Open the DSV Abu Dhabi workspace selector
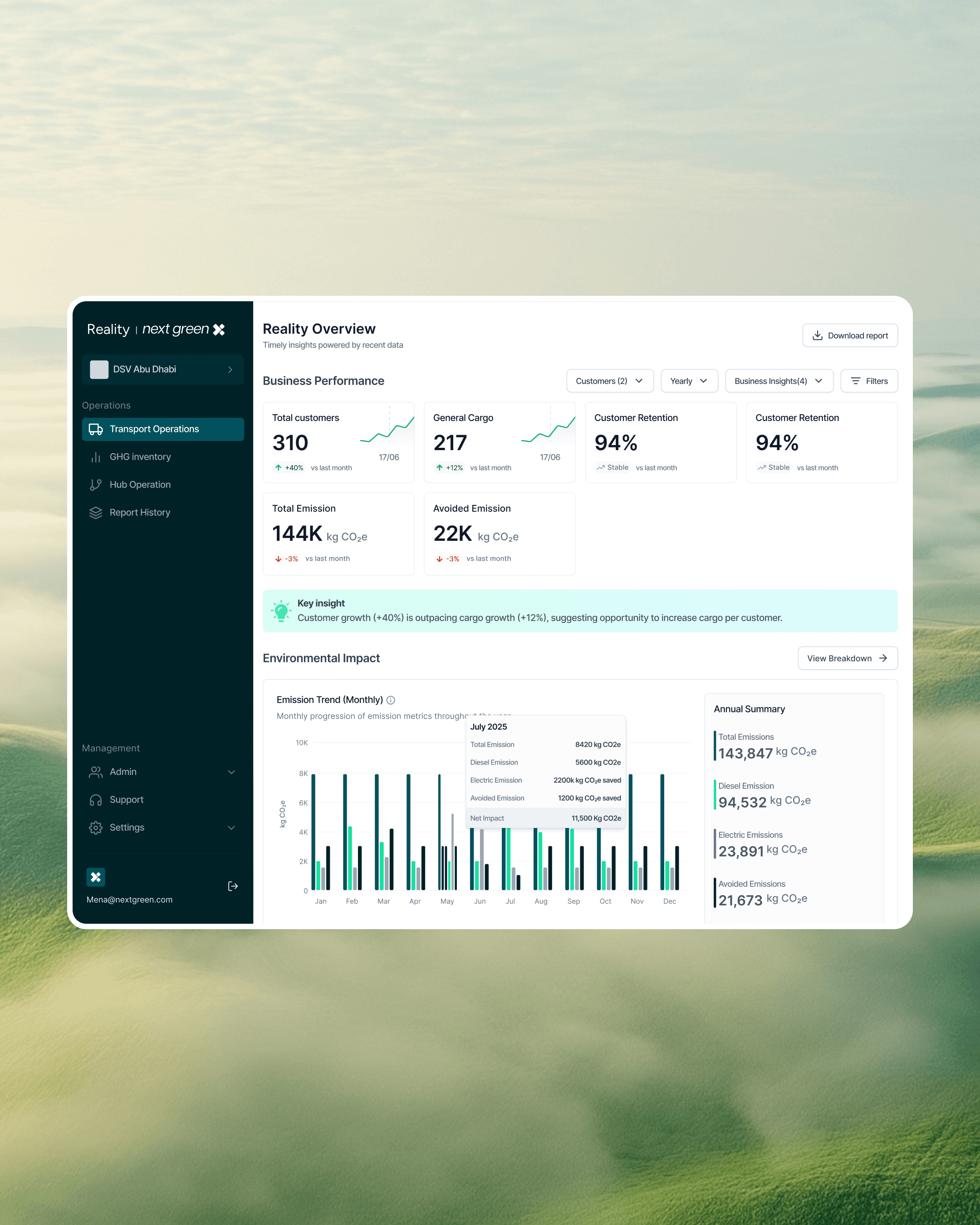The height and width of the screenshot is (1225, 980). pyautogui.click(x=162, y=369)
